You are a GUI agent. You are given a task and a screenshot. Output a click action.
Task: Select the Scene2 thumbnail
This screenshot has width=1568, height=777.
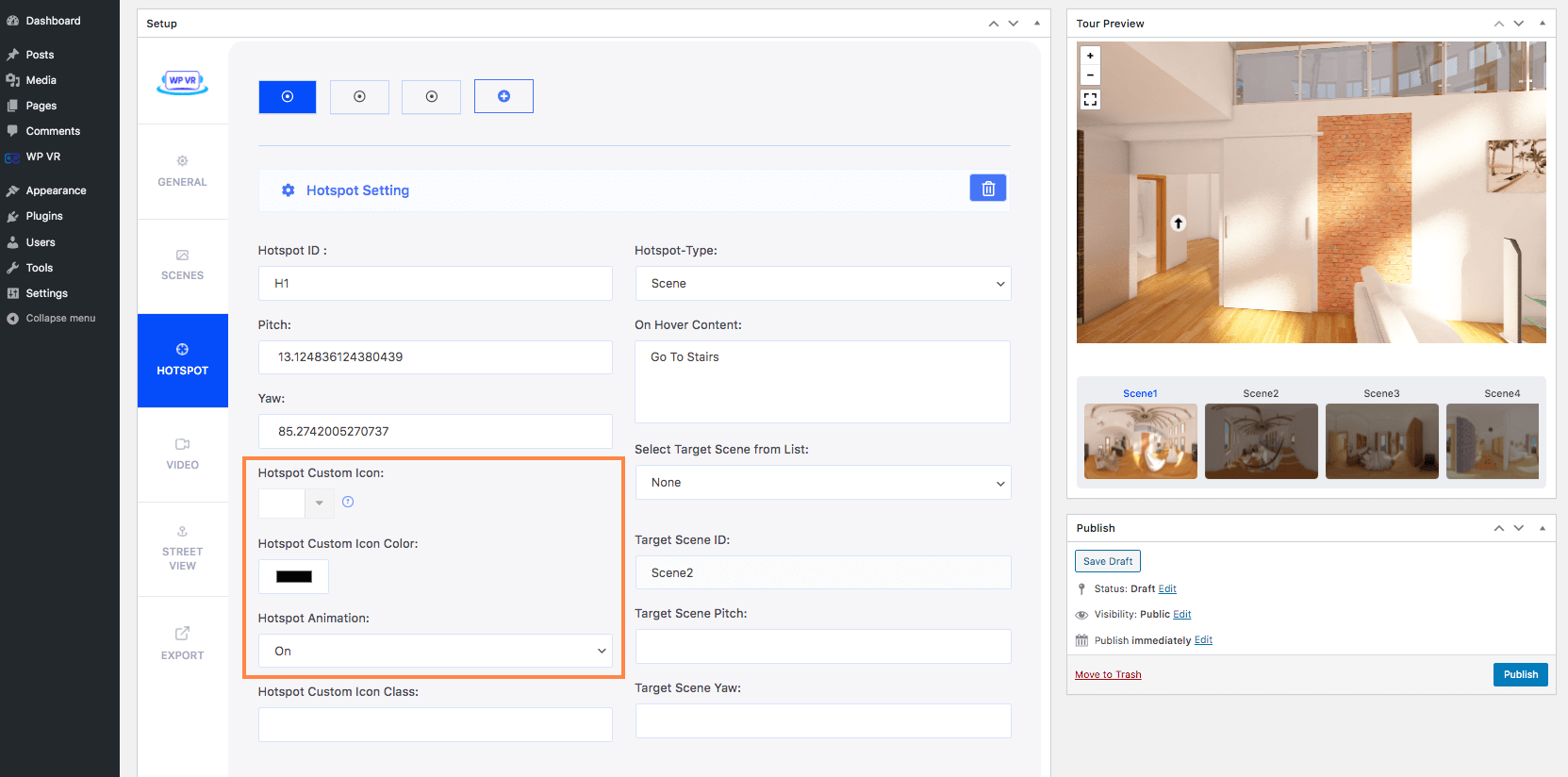coord(1261,440)
